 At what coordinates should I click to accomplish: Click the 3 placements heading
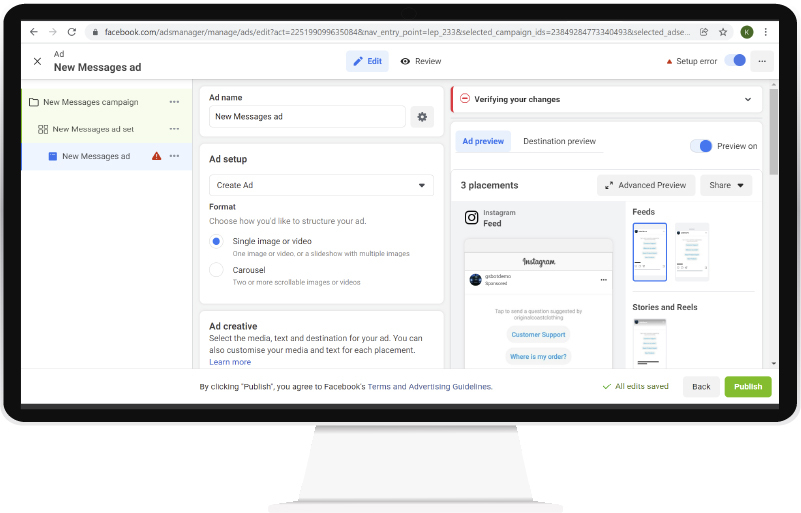[x=489, y=185]
